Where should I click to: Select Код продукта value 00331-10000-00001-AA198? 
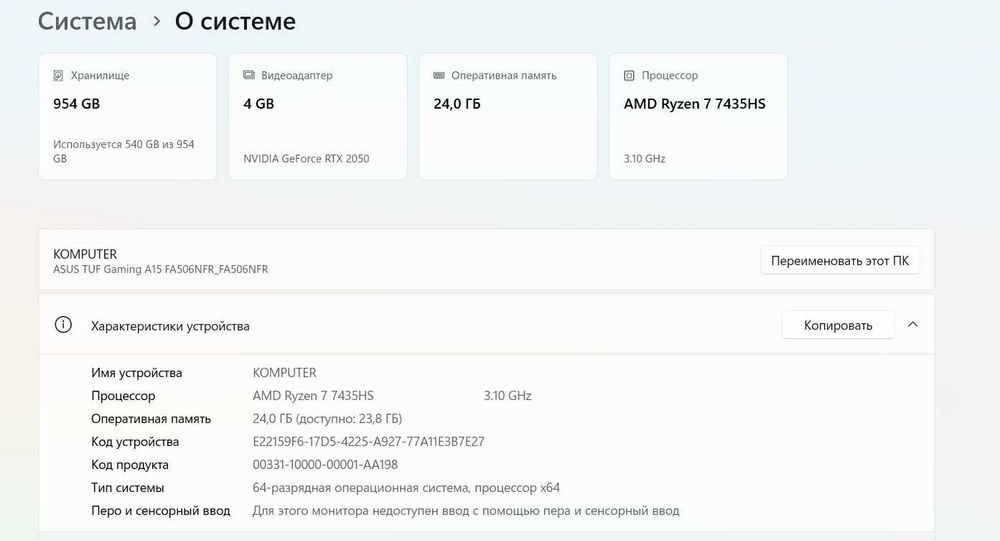pos(325,464)
